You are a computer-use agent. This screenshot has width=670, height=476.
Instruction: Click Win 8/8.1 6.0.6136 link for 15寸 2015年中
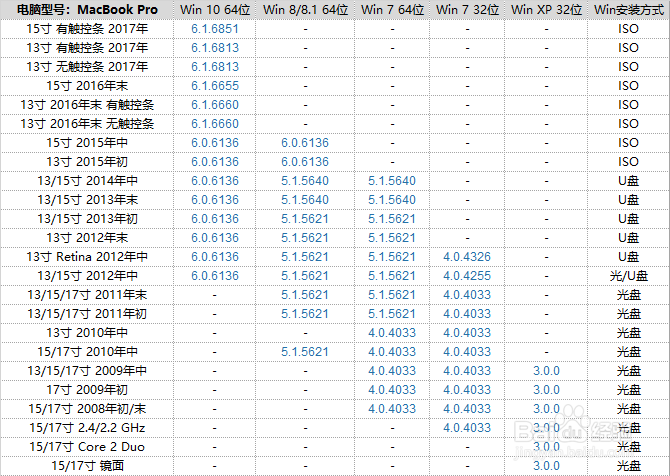click(x=305, y=143)
